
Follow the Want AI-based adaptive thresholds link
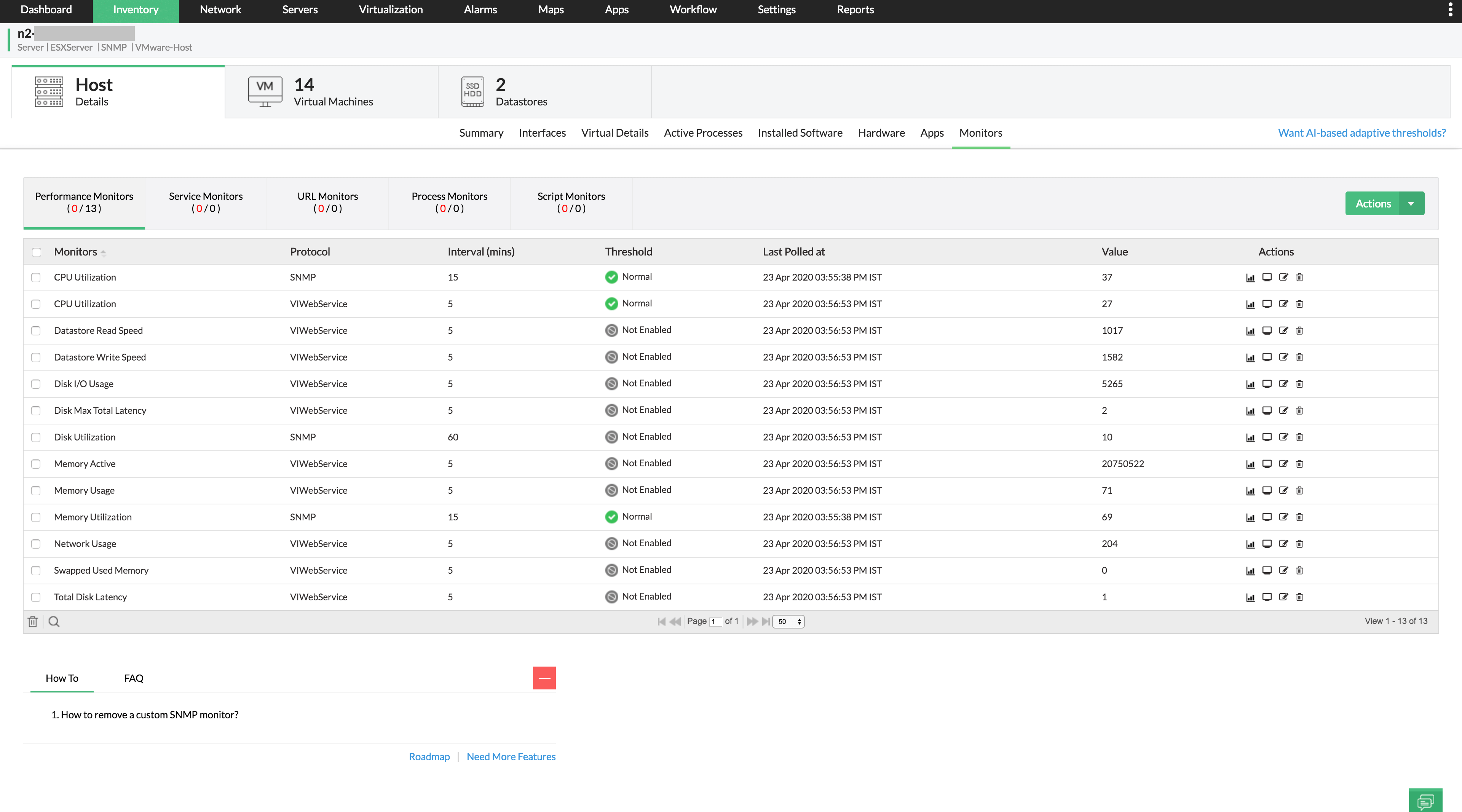[x=1361, y=132]
